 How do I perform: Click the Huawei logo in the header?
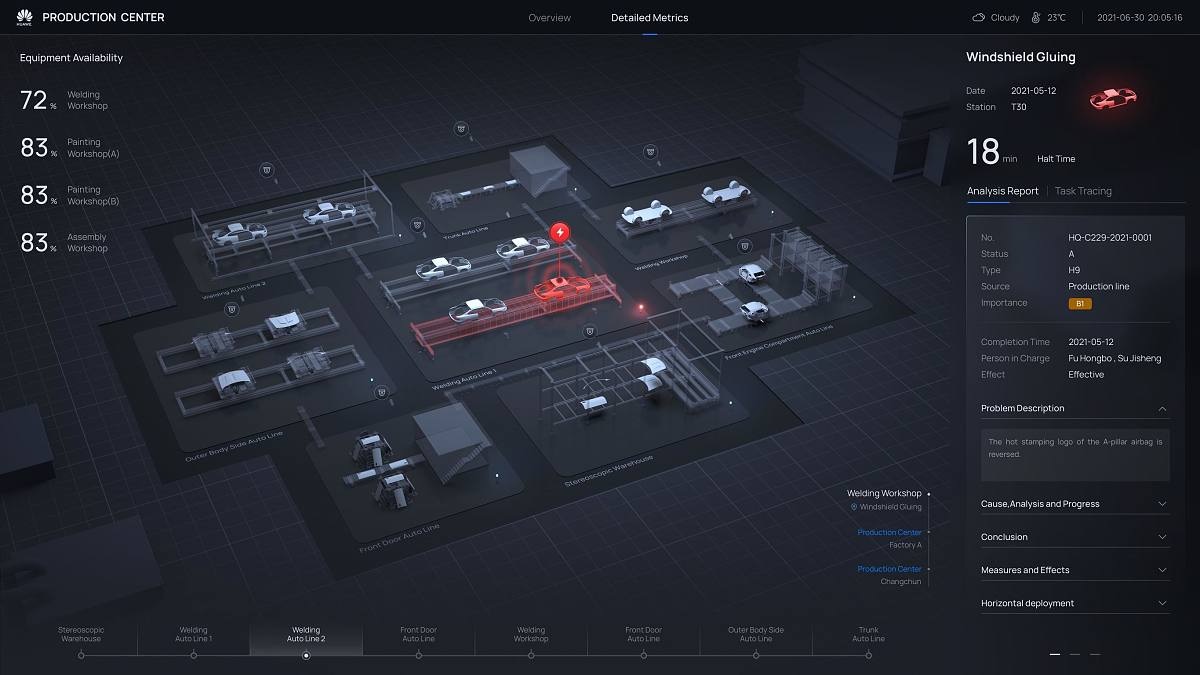click(24, 17)
